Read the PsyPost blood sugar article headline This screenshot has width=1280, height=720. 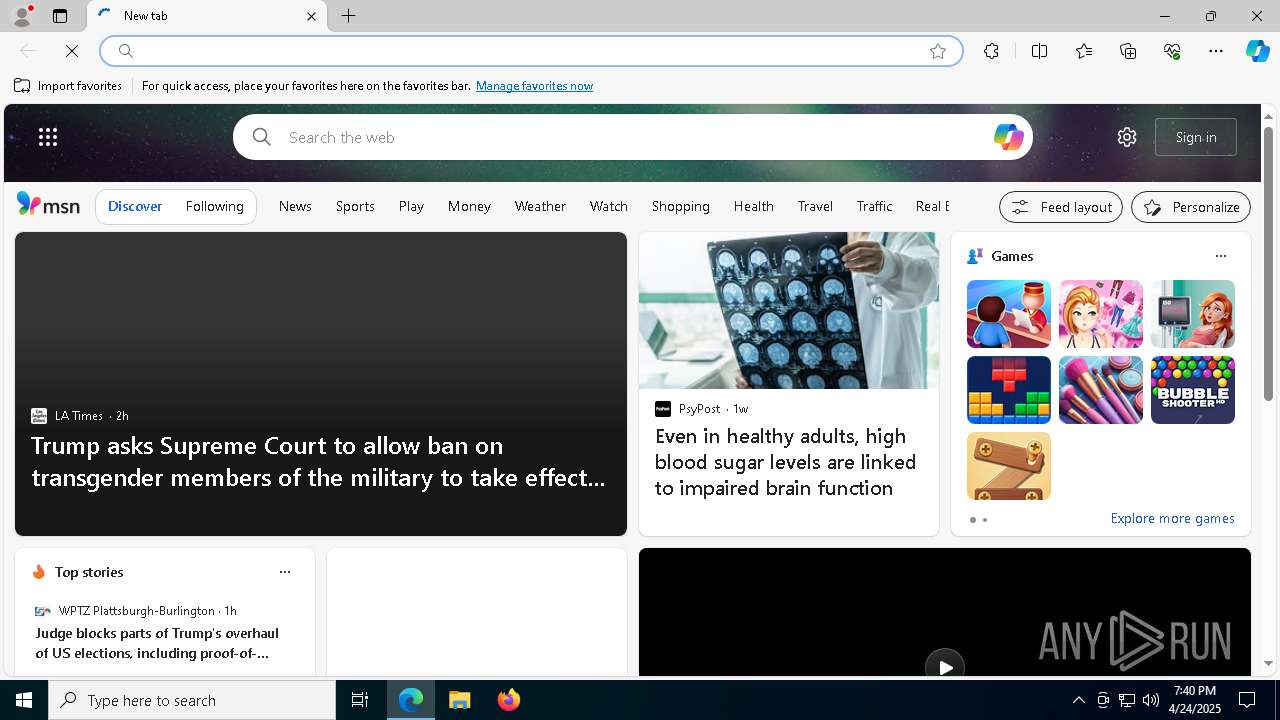pyautogui.click(x=785, y=462)
